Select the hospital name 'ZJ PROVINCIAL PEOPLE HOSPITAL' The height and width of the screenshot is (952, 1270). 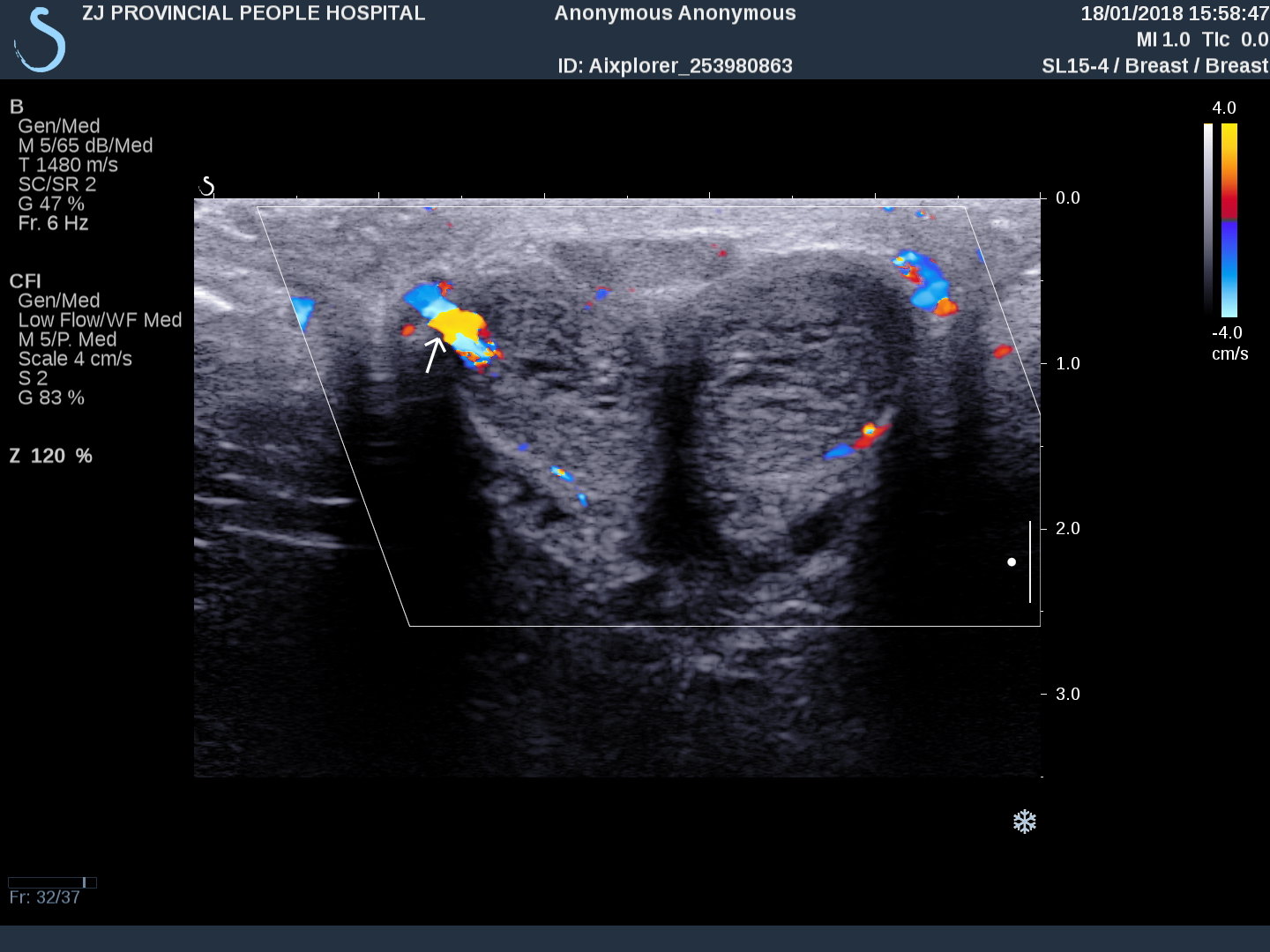pyautogui.click(x=253, y=13)
